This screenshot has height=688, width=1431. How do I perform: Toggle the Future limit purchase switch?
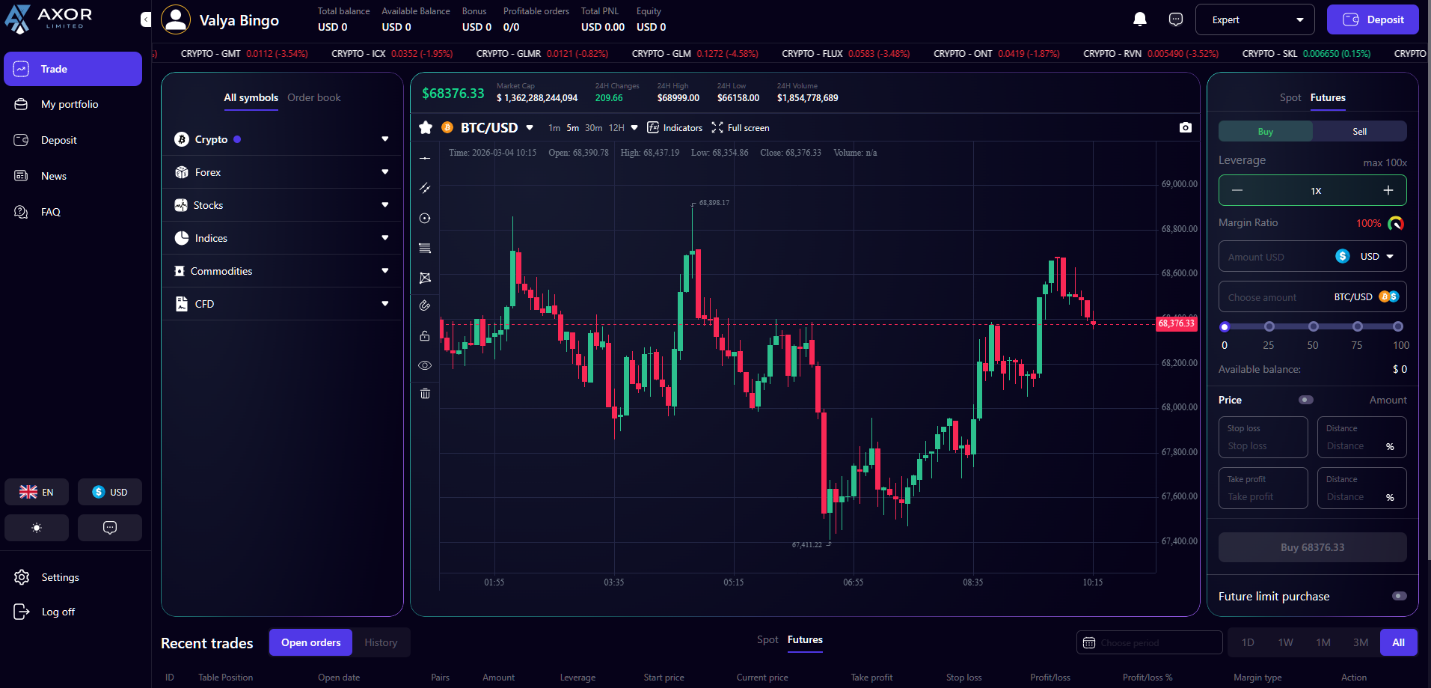tap(1398, 596)
